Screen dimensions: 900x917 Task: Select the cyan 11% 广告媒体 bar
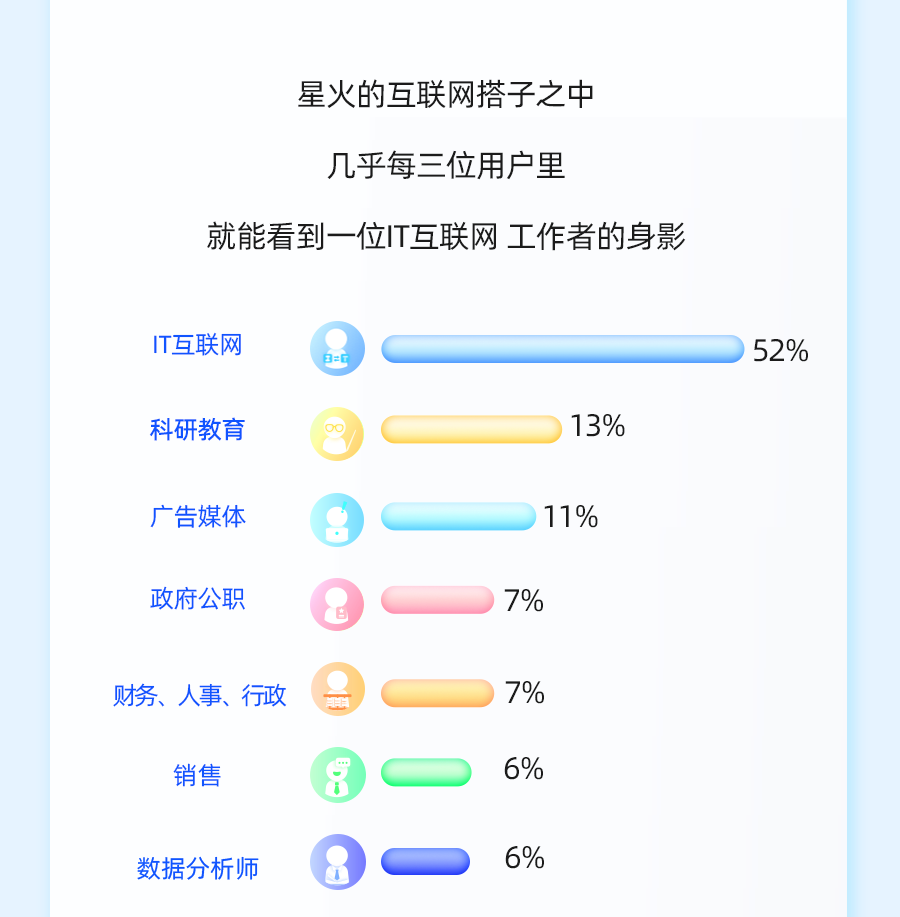[x=458, y=516]
